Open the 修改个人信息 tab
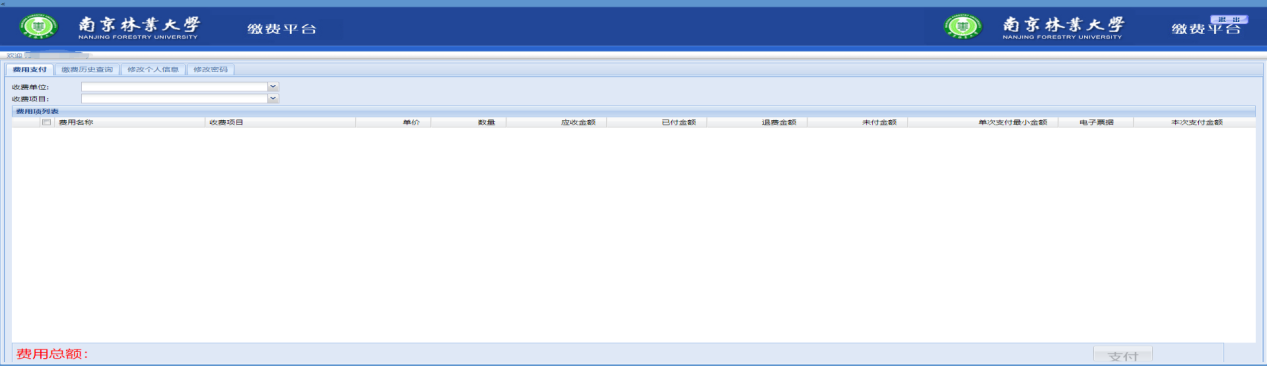 [153, 70]
